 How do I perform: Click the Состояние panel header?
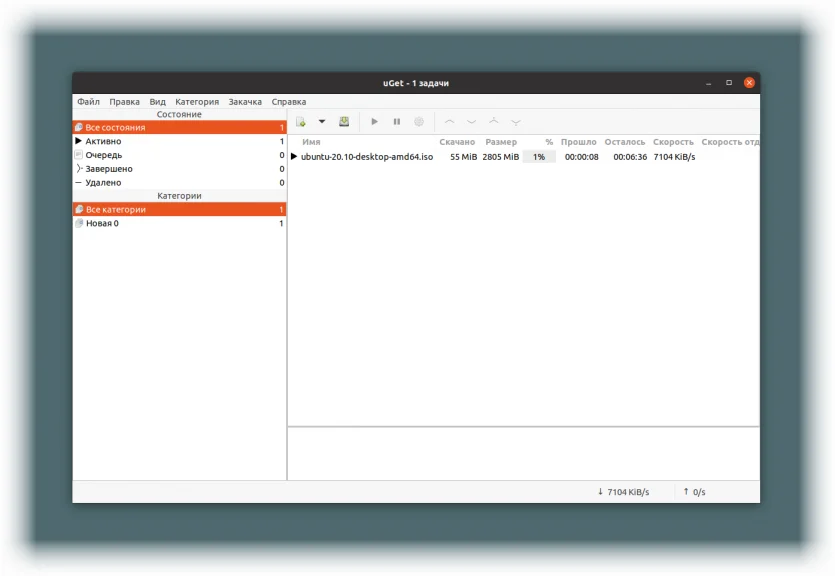(x=179, y=114)
